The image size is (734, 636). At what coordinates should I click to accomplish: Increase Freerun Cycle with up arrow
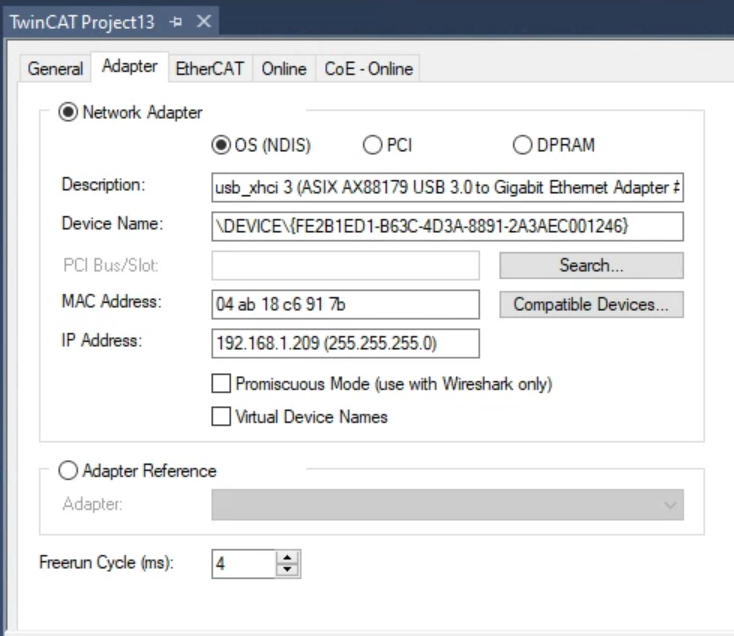click(x=287, y=557)
